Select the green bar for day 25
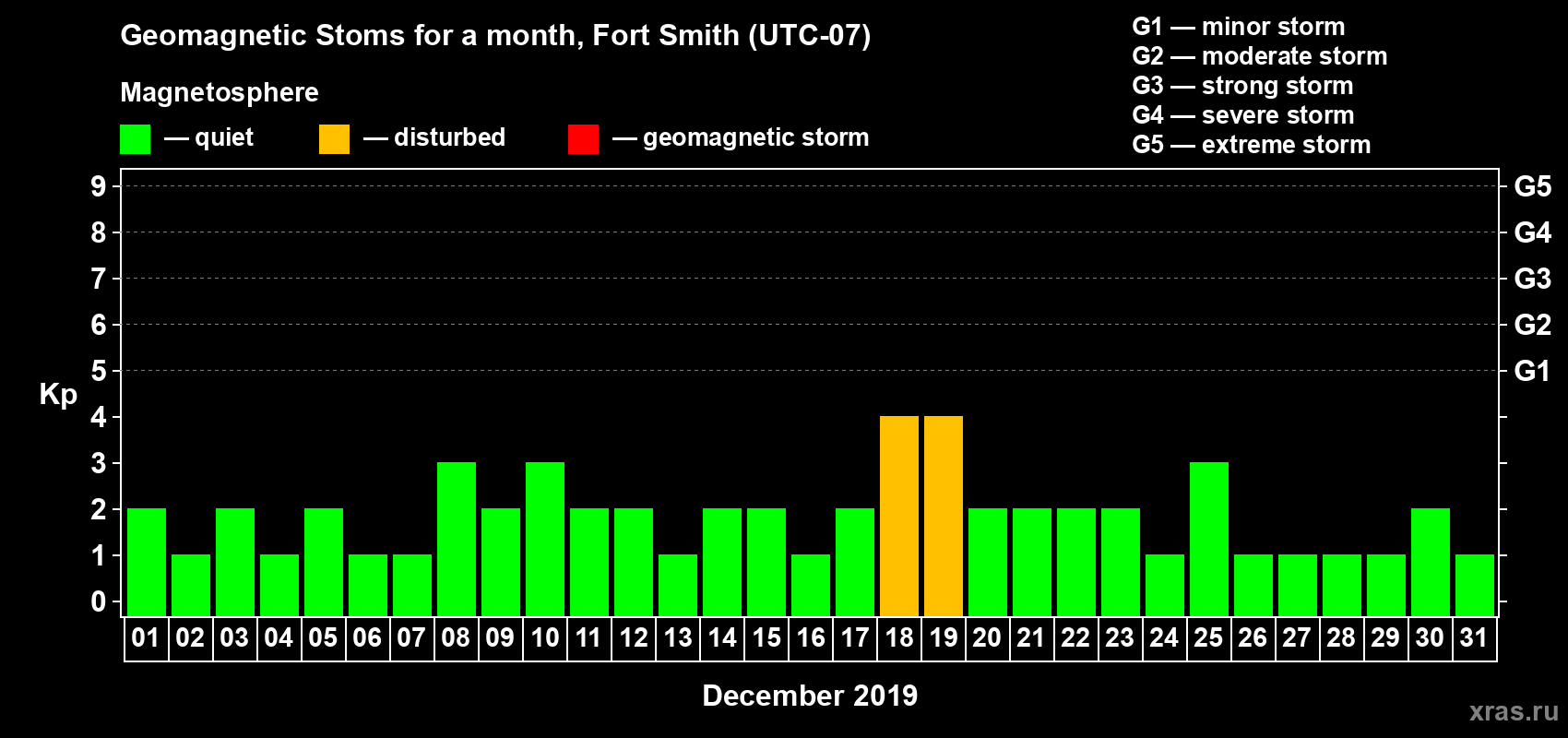The width and height of the screenshot is (1568, 738). [1209, 540]
